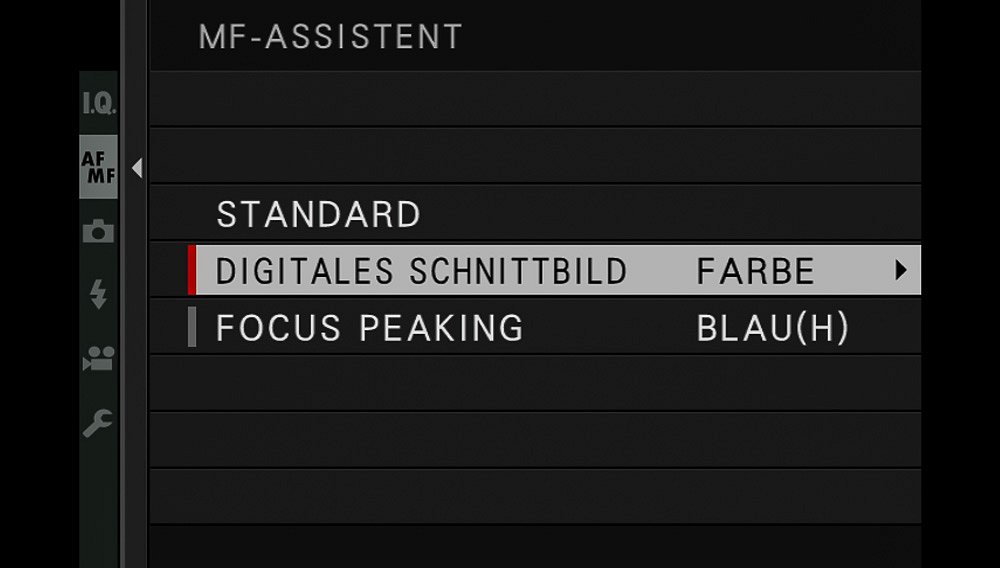This screenshot has height=568, width=1000.
Task: Click the red active marker on Digitales Schnittbild
Action: (x=191, y=270)
